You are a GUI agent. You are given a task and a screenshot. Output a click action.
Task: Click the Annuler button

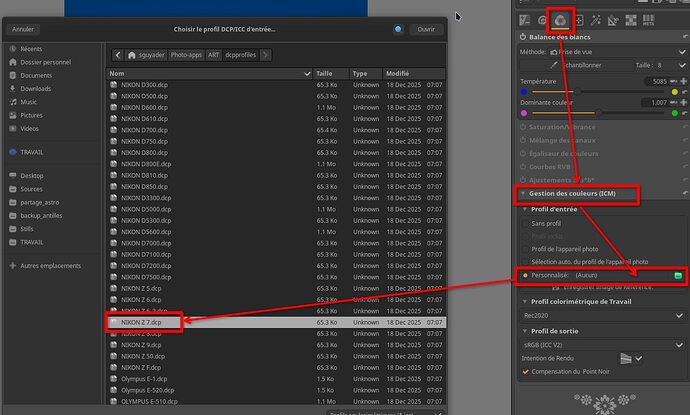pyautogui.click(x=23, y=29)
